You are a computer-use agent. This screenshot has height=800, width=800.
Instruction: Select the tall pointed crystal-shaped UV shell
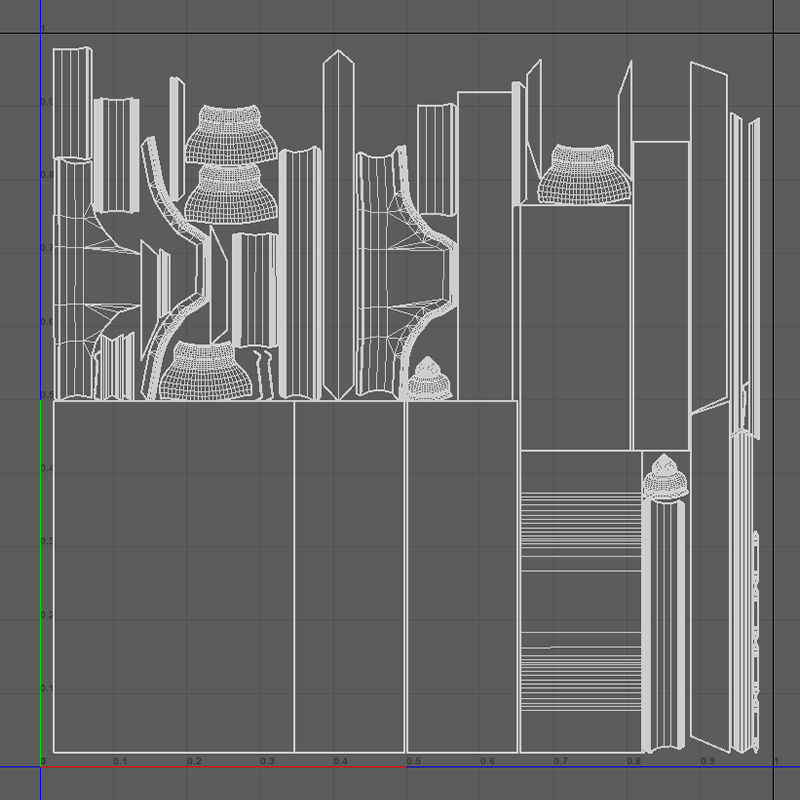point(338,224)
